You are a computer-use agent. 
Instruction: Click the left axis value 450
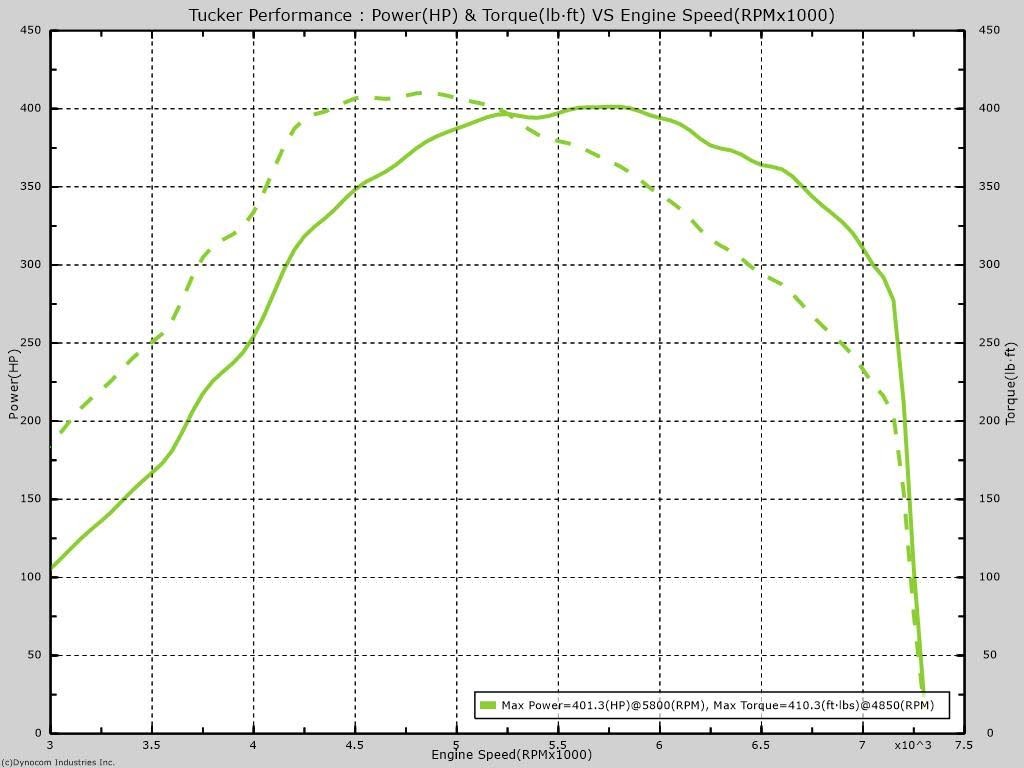pyautogui.click(x=30, y=30)
